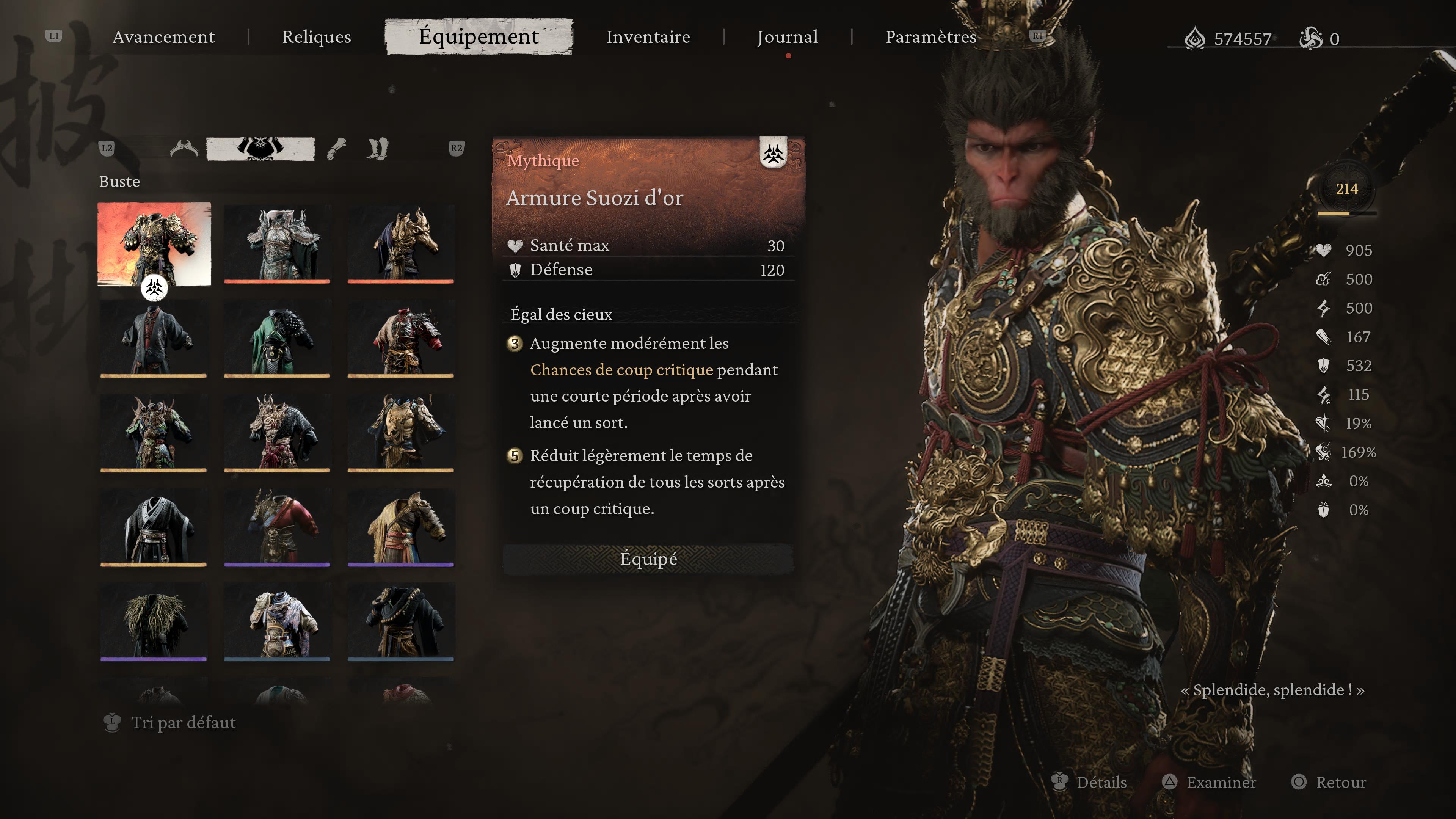Image resolution: width=1456 pixels, height=819 pixels.
Task: Open the Journal tab
Action: [x=788, y=37]
